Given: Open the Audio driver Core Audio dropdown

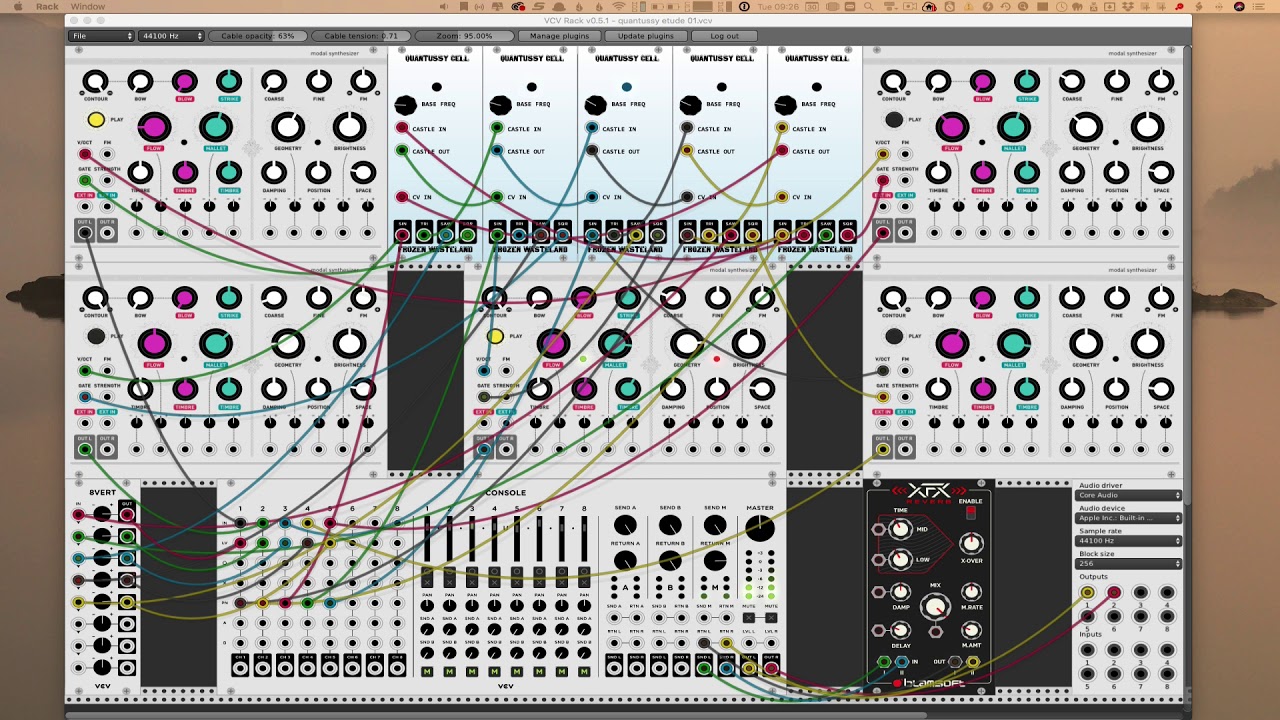Looking at the screenshot, I should [x=1129, y=495].
